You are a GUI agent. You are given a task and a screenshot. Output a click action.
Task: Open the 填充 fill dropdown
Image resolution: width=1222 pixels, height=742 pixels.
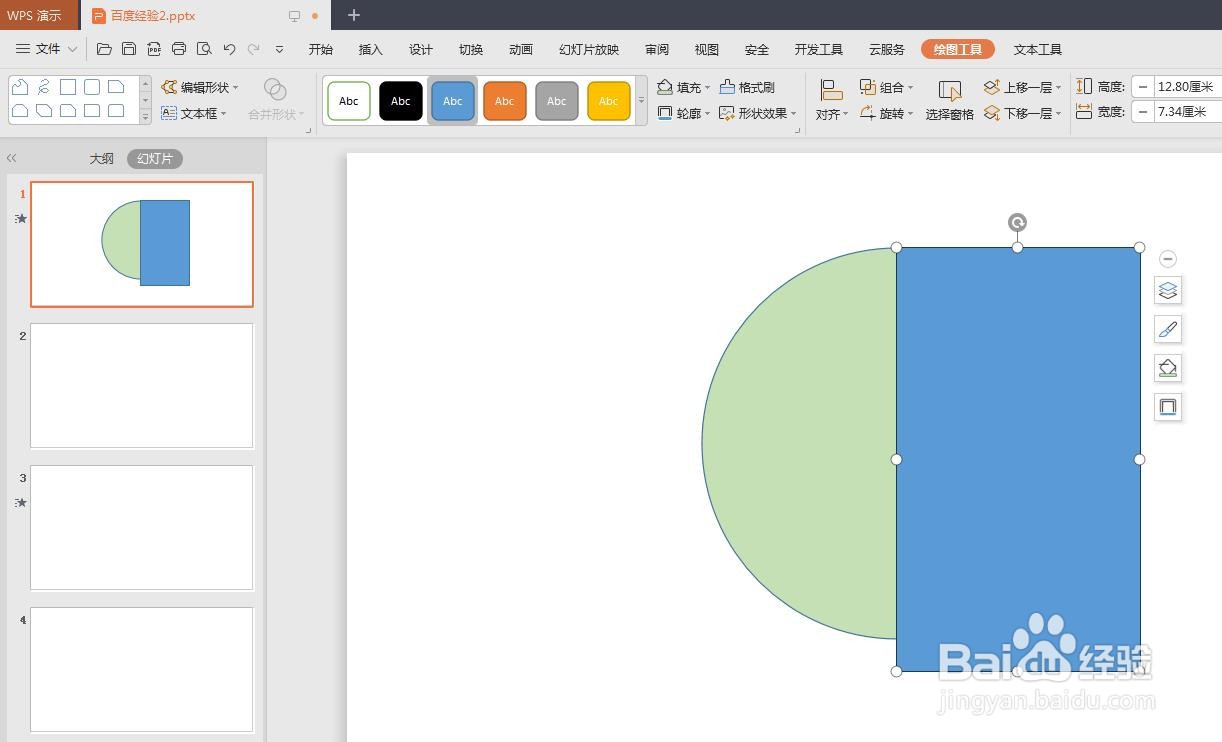pyautogui.click(x=684, y=87)
